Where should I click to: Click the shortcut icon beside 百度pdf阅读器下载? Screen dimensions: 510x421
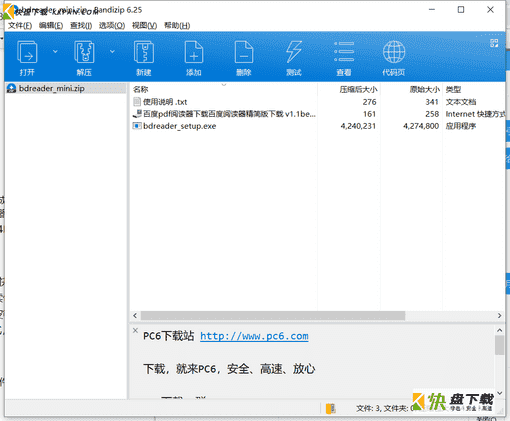click(x=137, y=114)
